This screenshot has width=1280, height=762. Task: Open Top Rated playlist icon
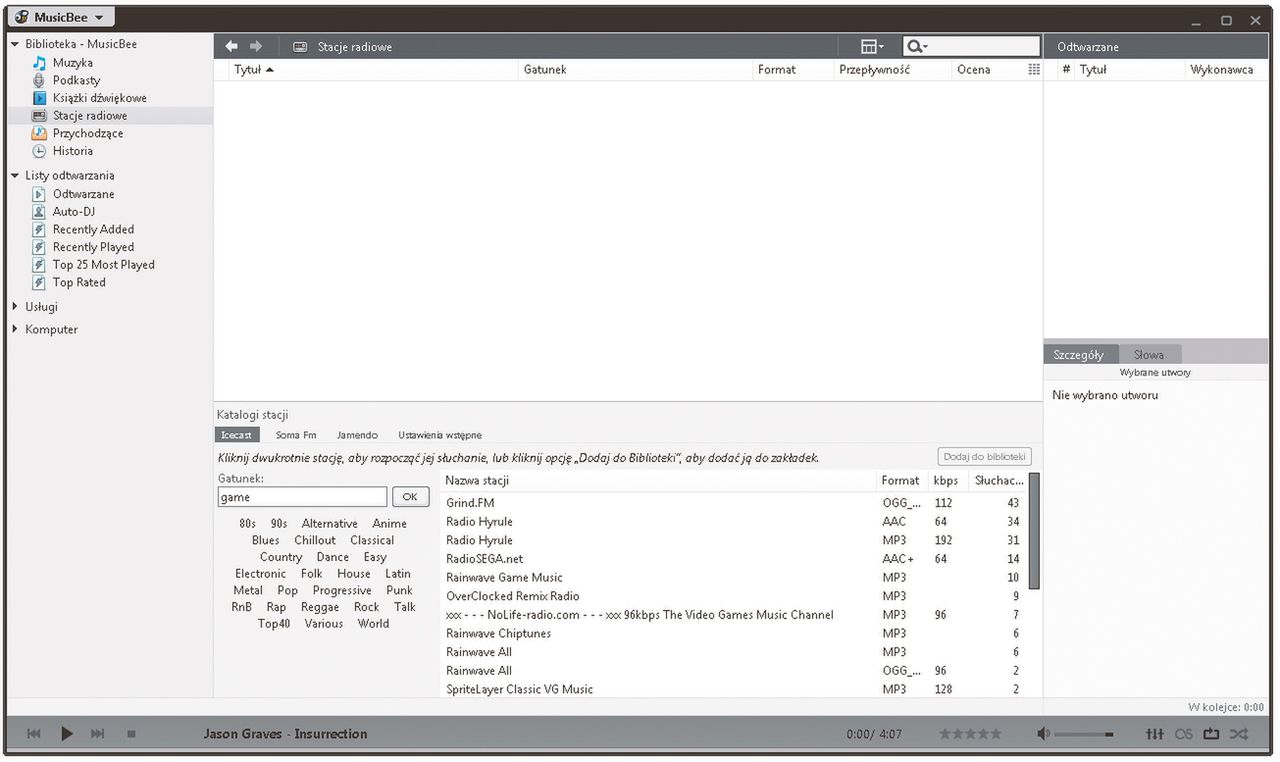(39, 282)
